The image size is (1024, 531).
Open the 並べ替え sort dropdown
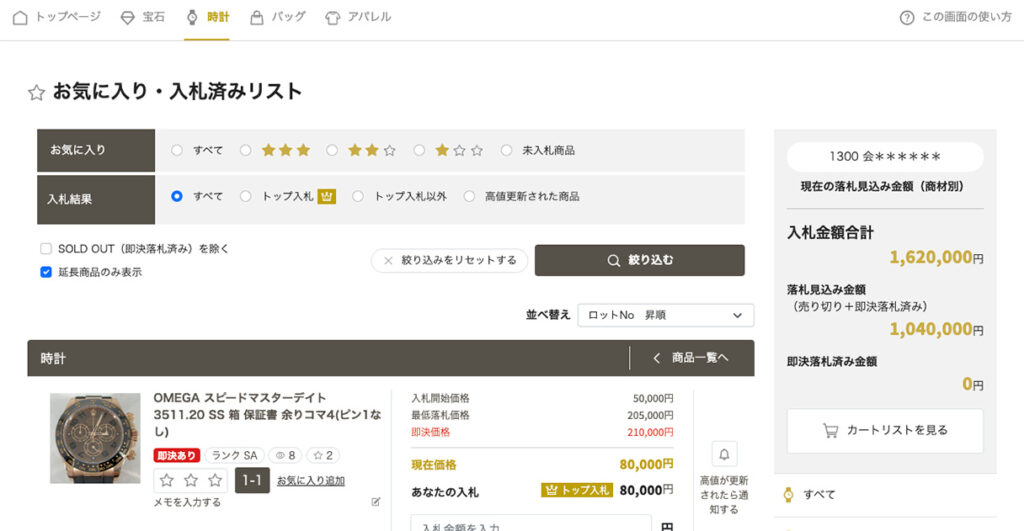[665, 315]
